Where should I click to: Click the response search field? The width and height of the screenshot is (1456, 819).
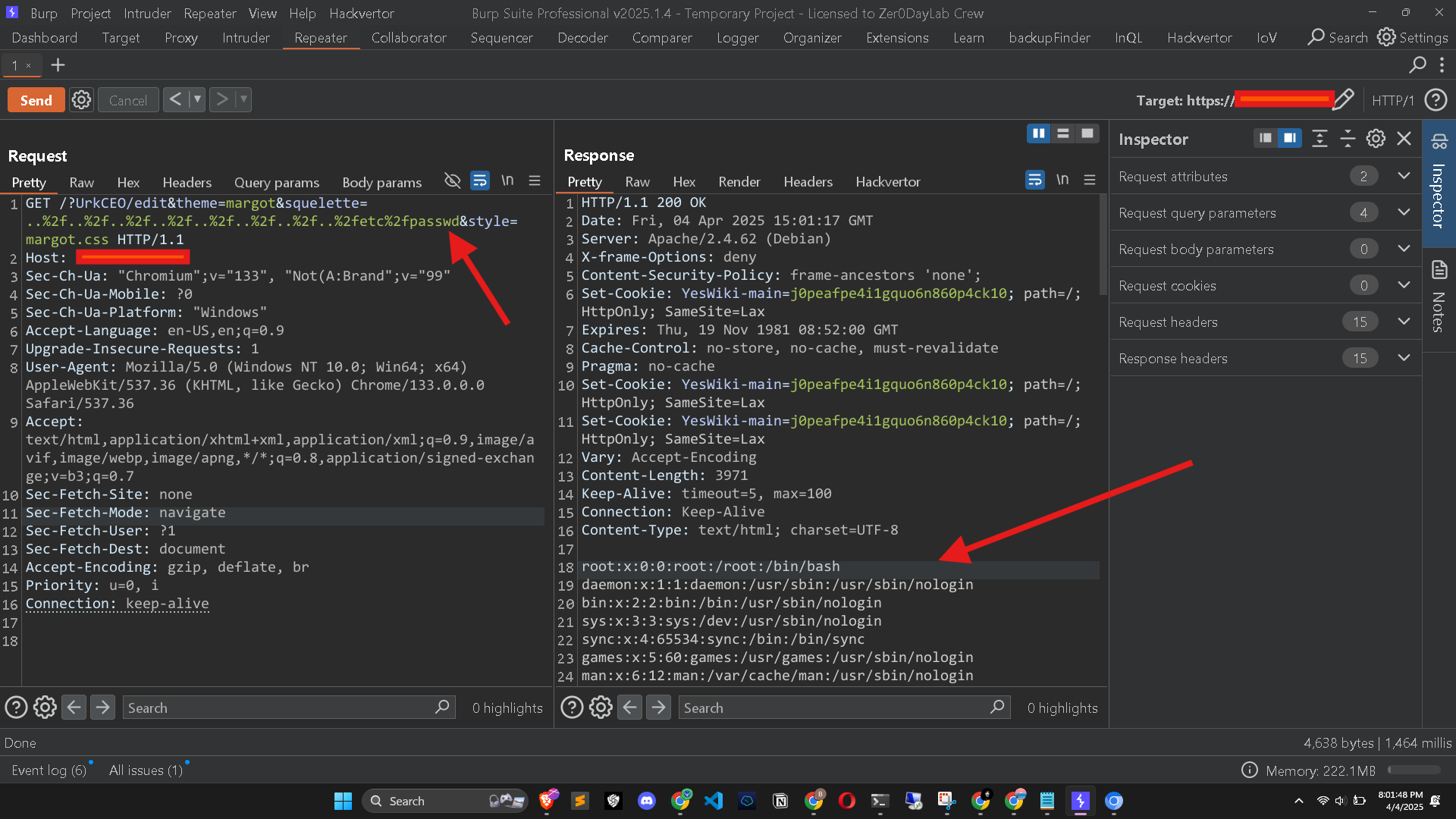(x=844, y=708)
